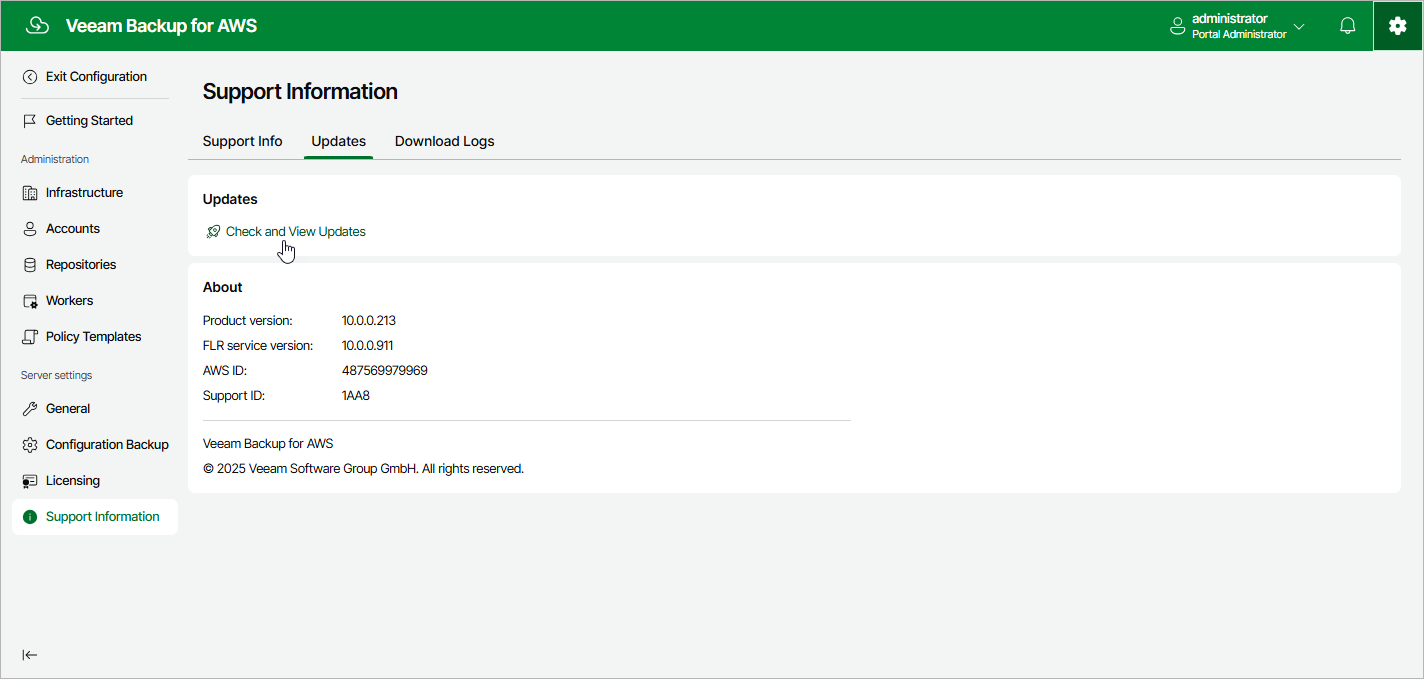The height and width of the screenshot is (679, 1424).
Task: Click the rocket icon beside Check and View Updates
Action: [x=213, y=232]
